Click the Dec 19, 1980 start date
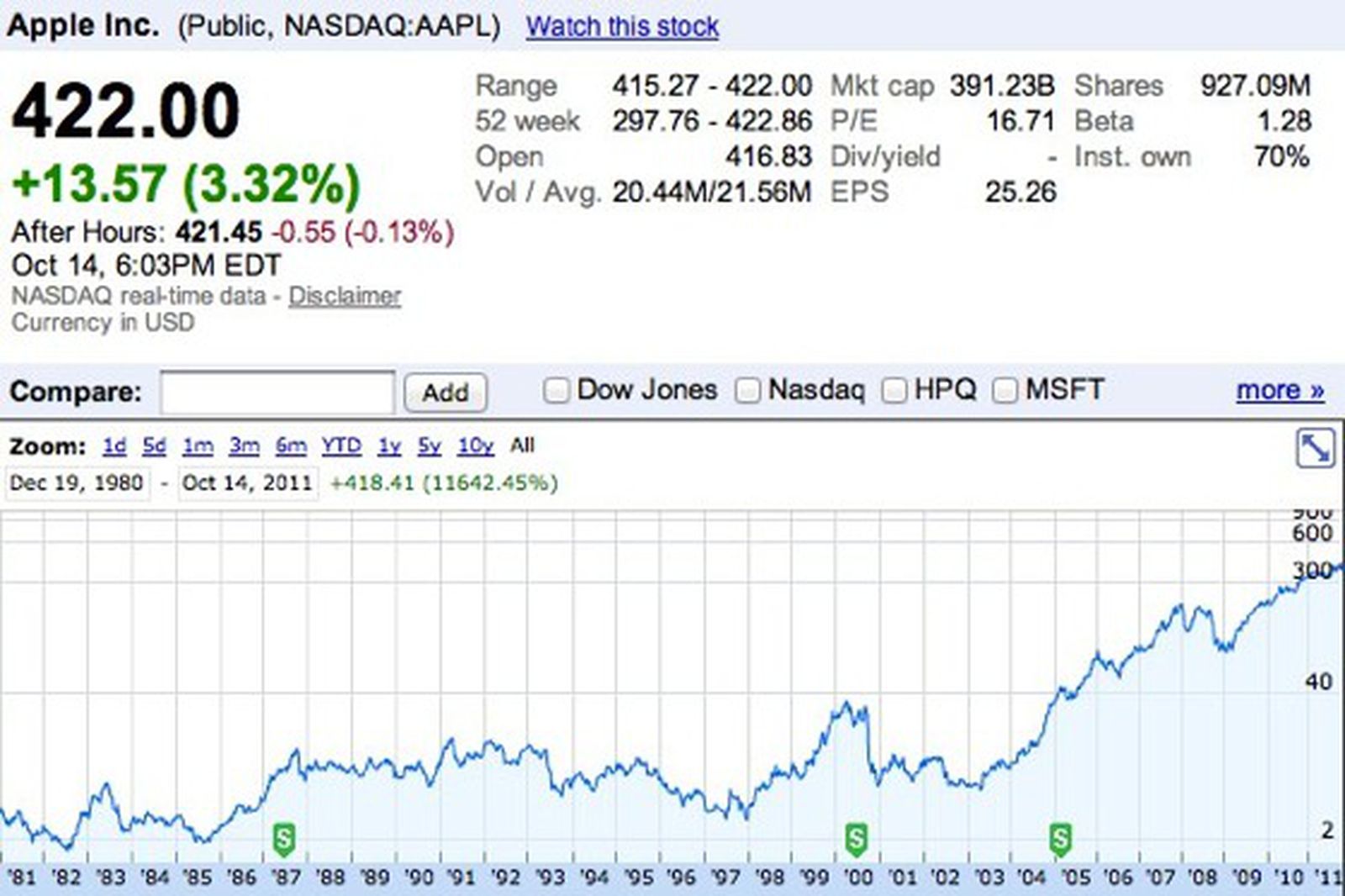The height and width of the screenshot is (896, 1345). [78, 482]
